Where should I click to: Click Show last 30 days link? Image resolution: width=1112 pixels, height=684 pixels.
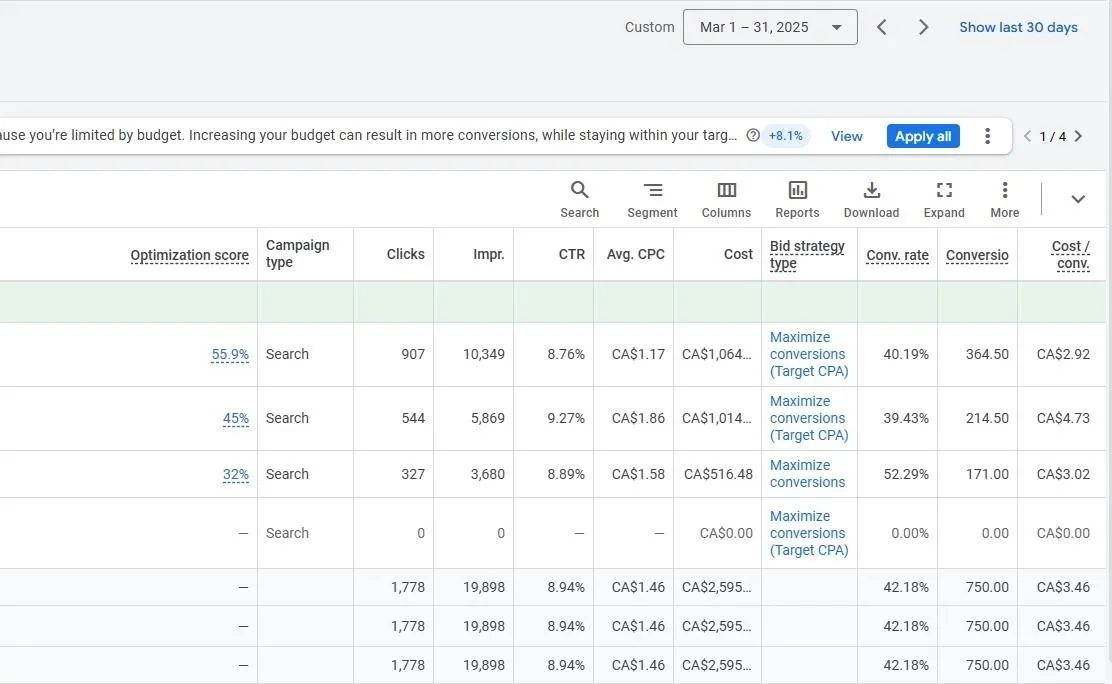click(x=1018, y=27)
